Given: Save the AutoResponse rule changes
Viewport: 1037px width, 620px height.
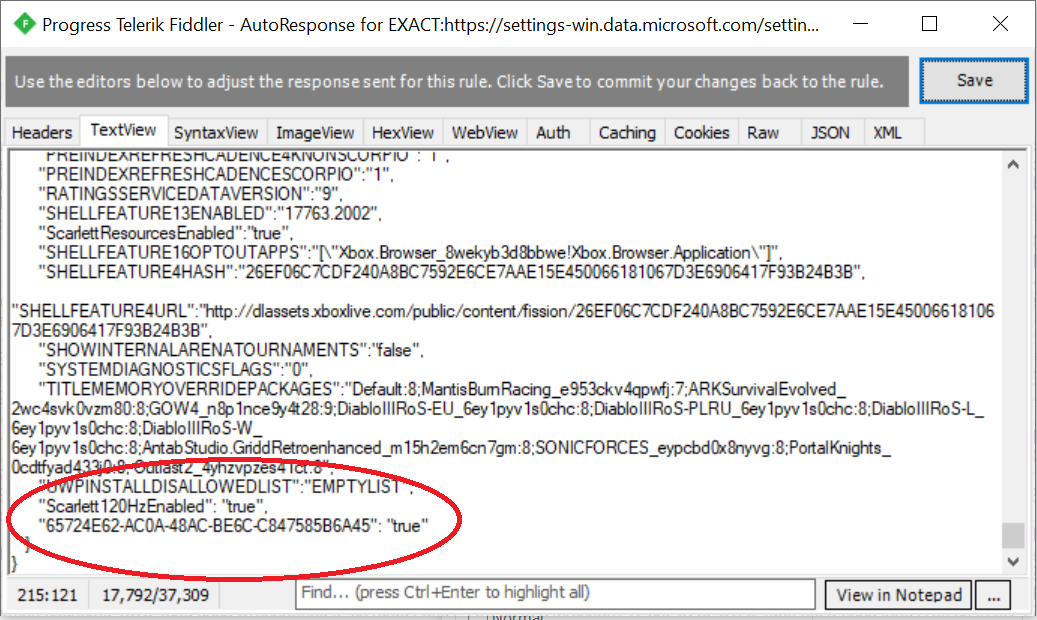Looking at the screenshot, I should tap(974, 81).
